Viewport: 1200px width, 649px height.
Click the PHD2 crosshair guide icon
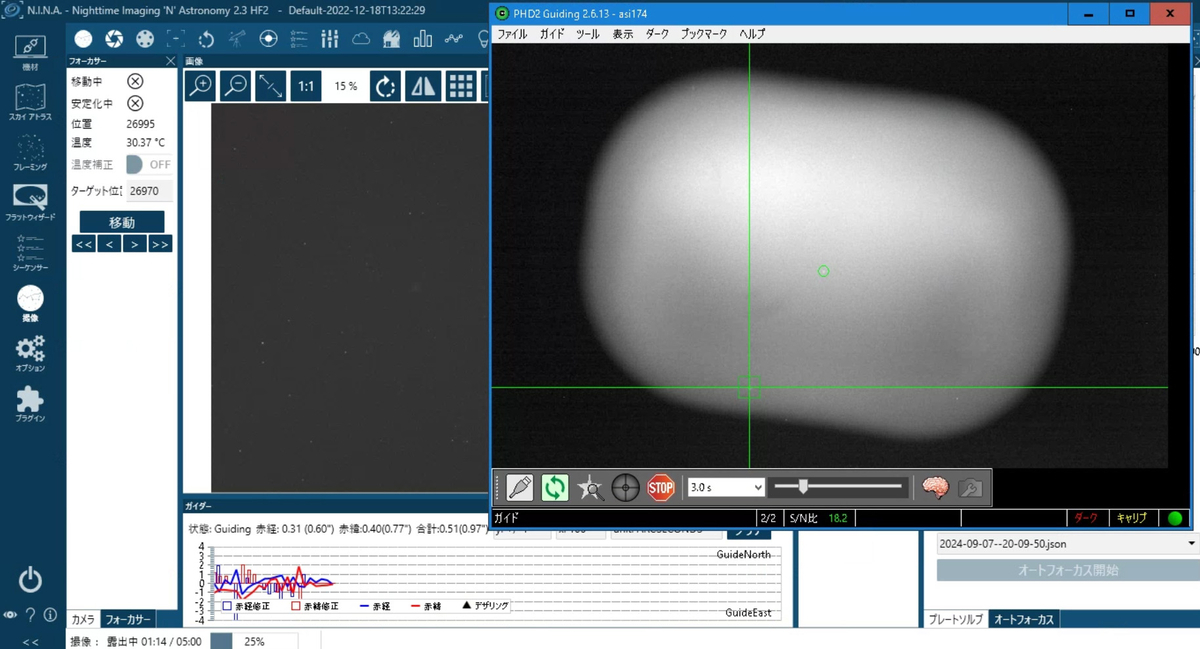(x=626, y=488)
